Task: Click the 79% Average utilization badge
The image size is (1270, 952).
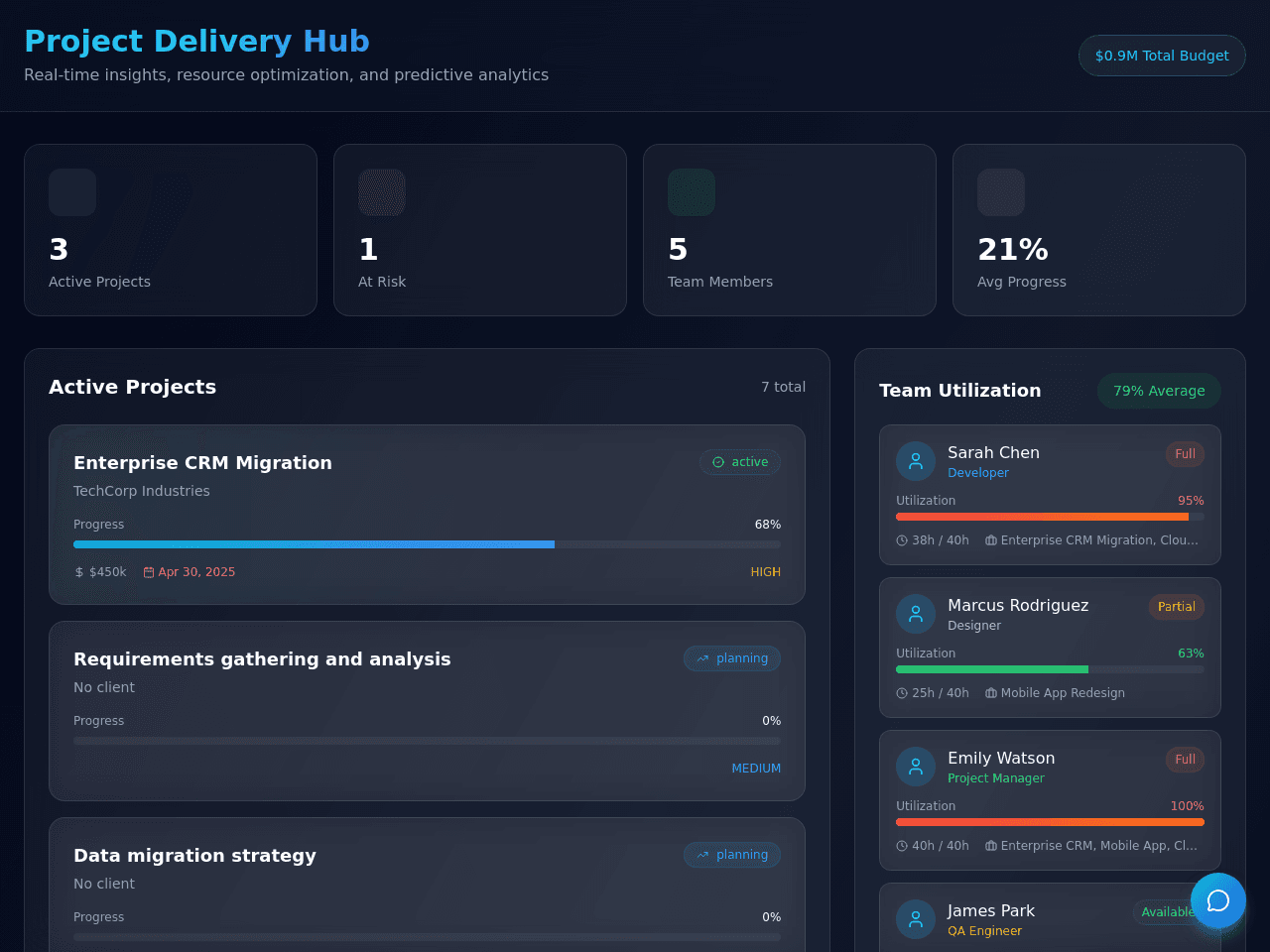Action: tap(1159, 391)
